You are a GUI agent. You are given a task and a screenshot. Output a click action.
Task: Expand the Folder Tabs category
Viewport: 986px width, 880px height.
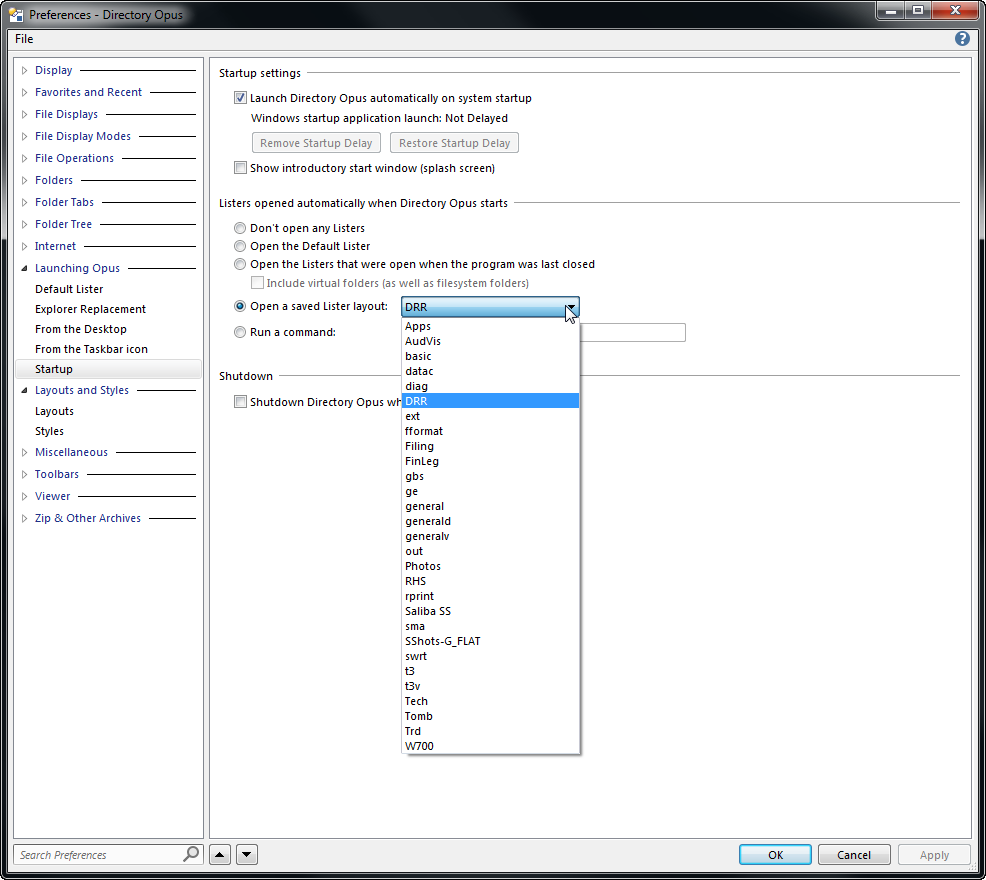[x=25, y=203]
